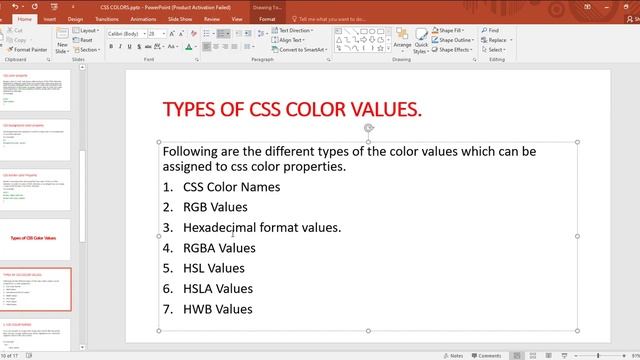The width and height of the screenshot is (640, 360).
Task: Open Shape Outline dropdown
Action: 453,40
